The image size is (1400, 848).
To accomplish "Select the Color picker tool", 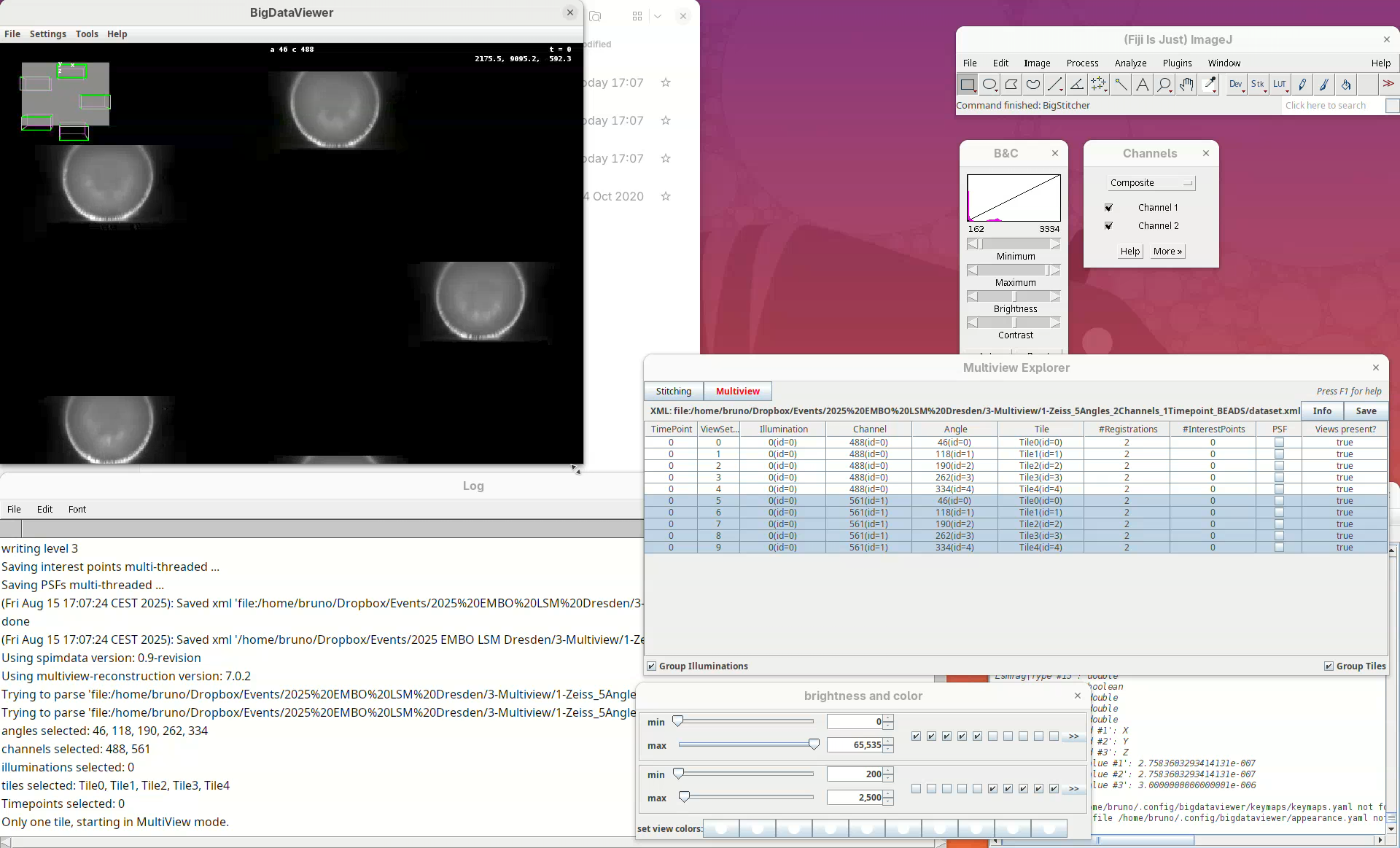I will (x=1209, y=85).
